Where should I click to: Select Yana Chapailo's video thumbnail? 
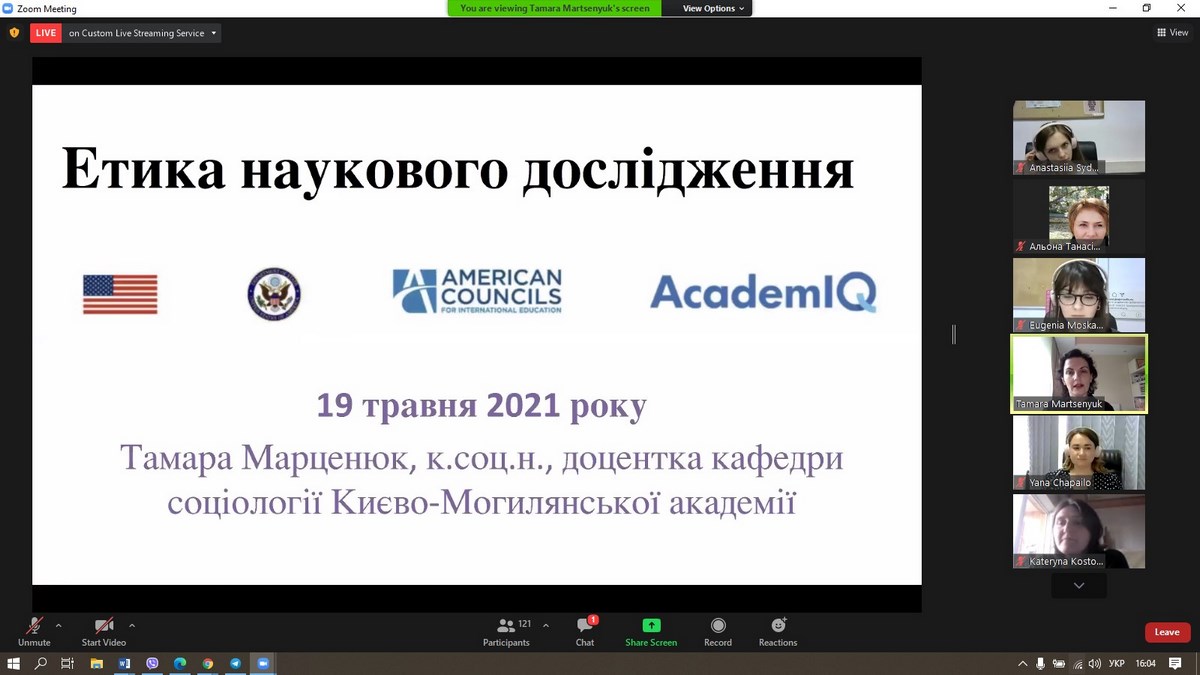click(x=1079, y=452)
